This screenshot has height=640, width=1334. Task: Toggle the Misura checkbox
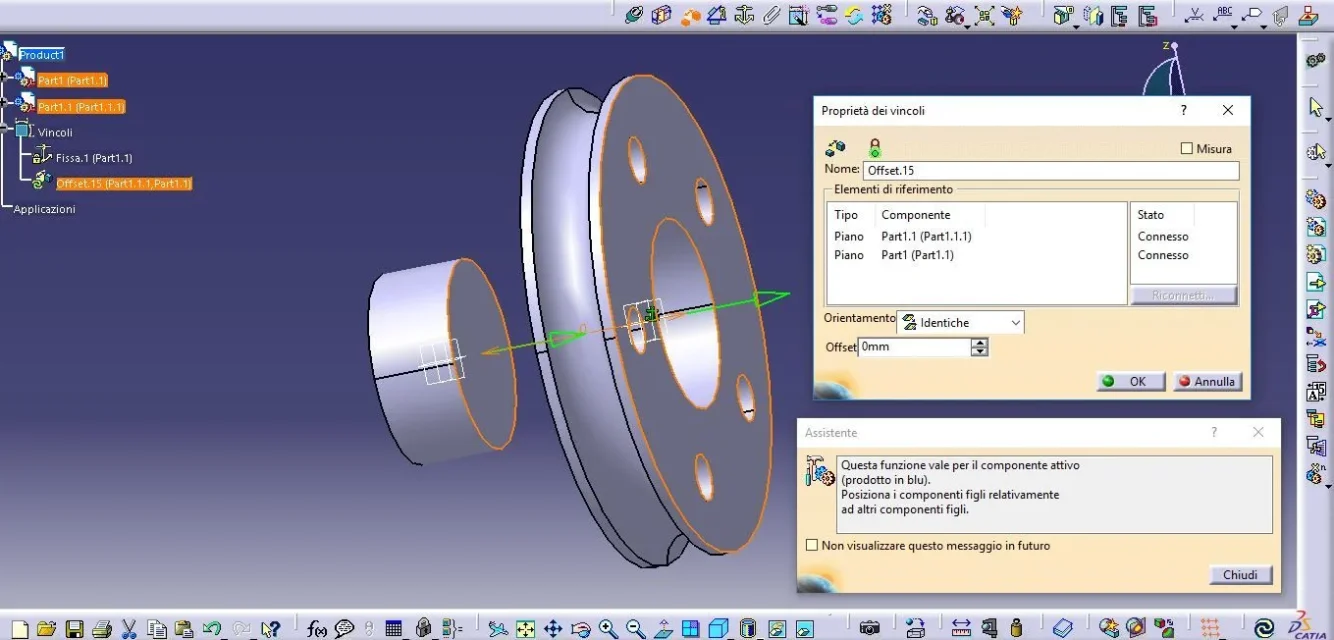[1186, 149]
